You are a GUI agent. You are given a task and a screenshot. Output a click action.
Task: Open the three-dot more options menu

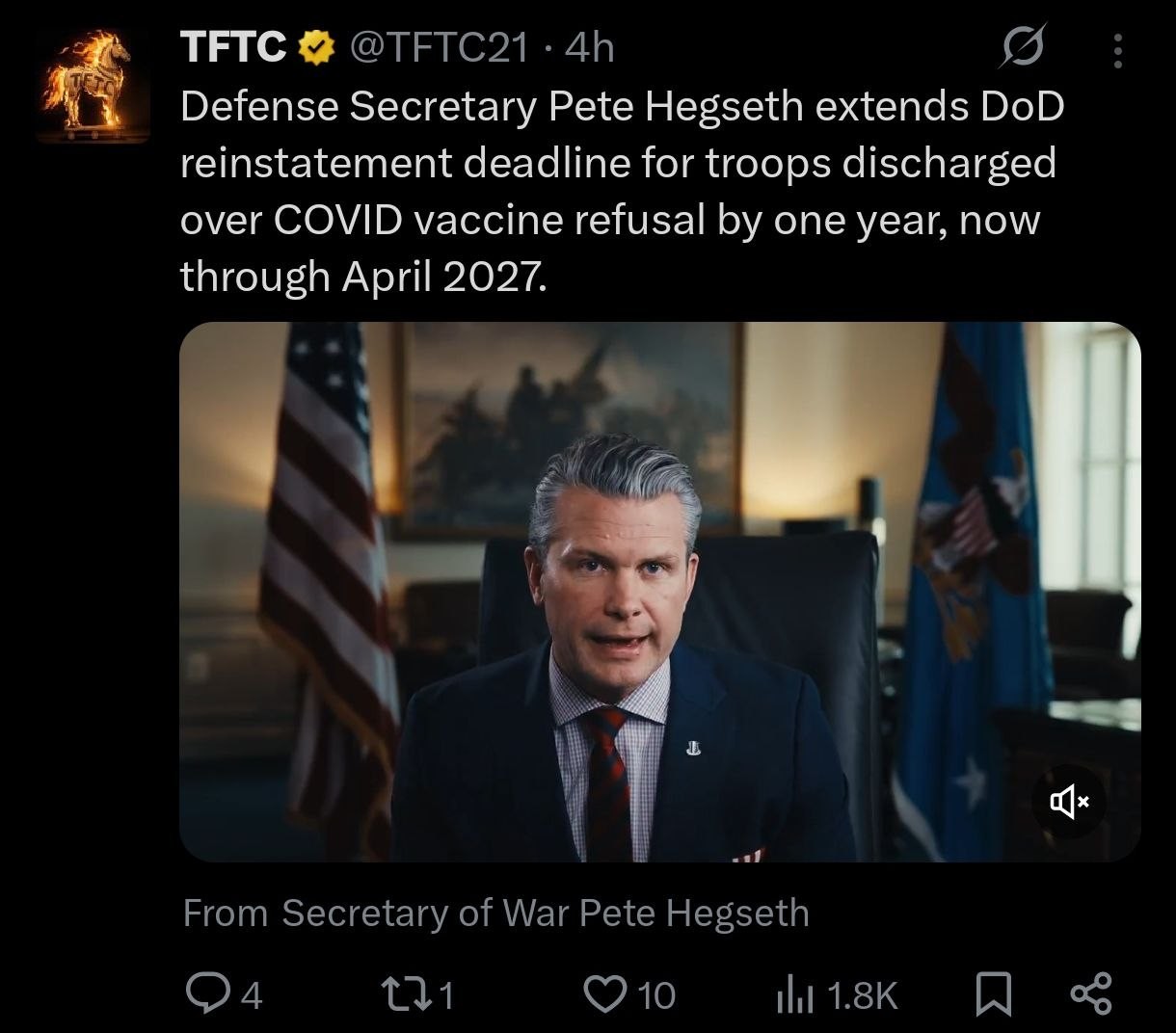point(1118,50)
